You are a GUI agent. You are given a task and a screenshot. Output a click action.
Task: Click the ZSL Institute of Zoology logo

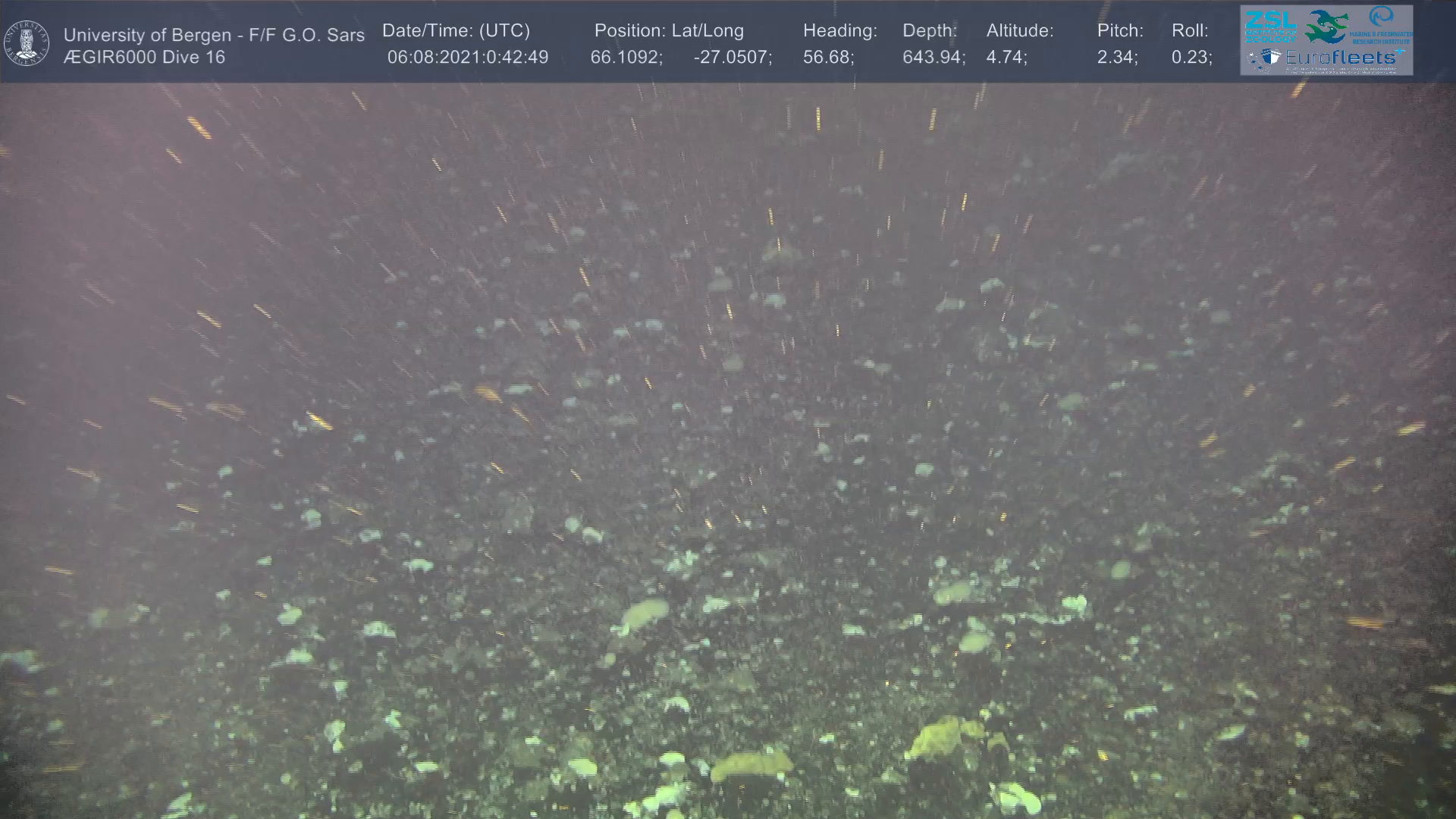click(1270, 26)
